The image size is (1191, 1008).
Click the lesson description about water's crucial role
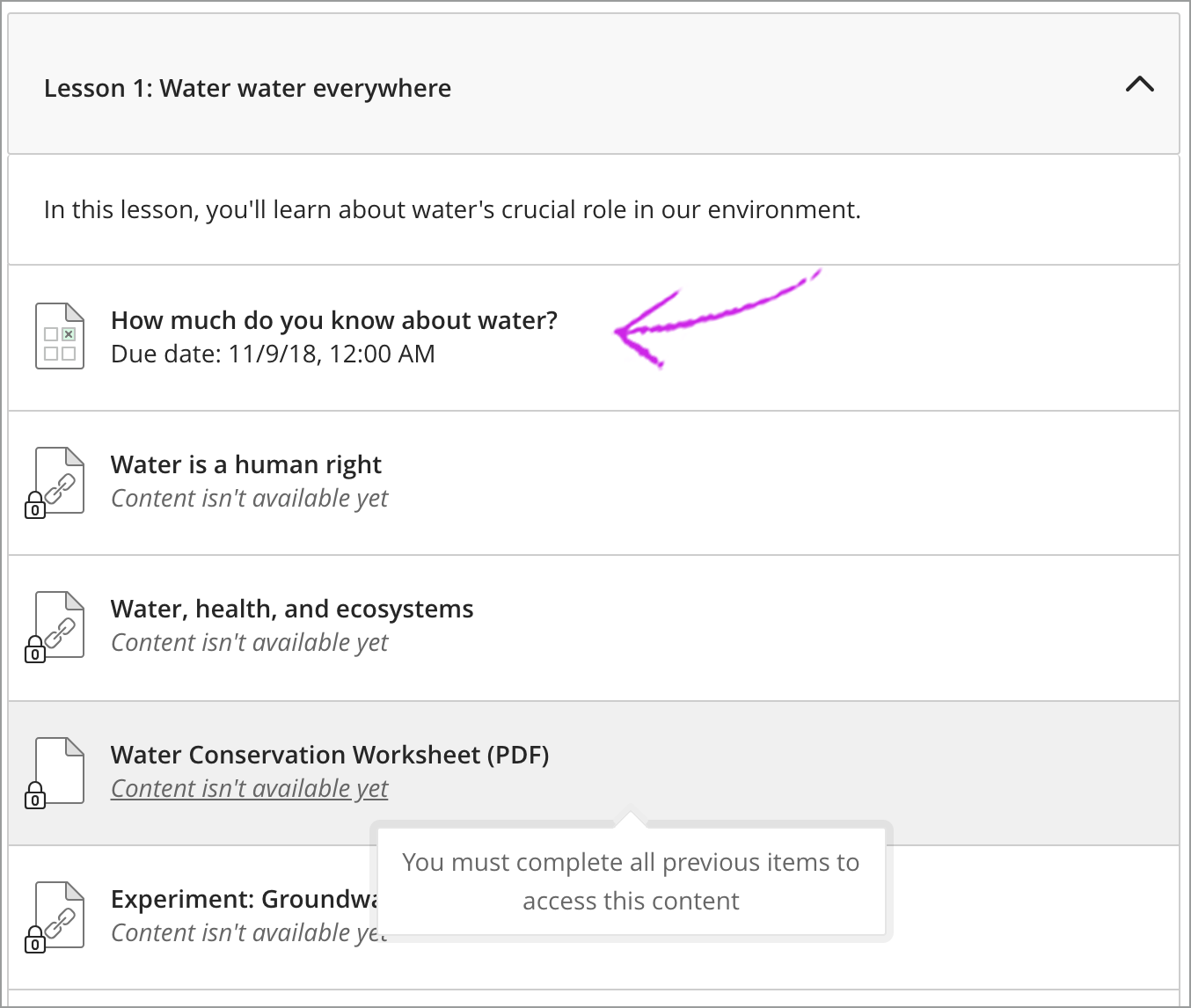[452, 209]
